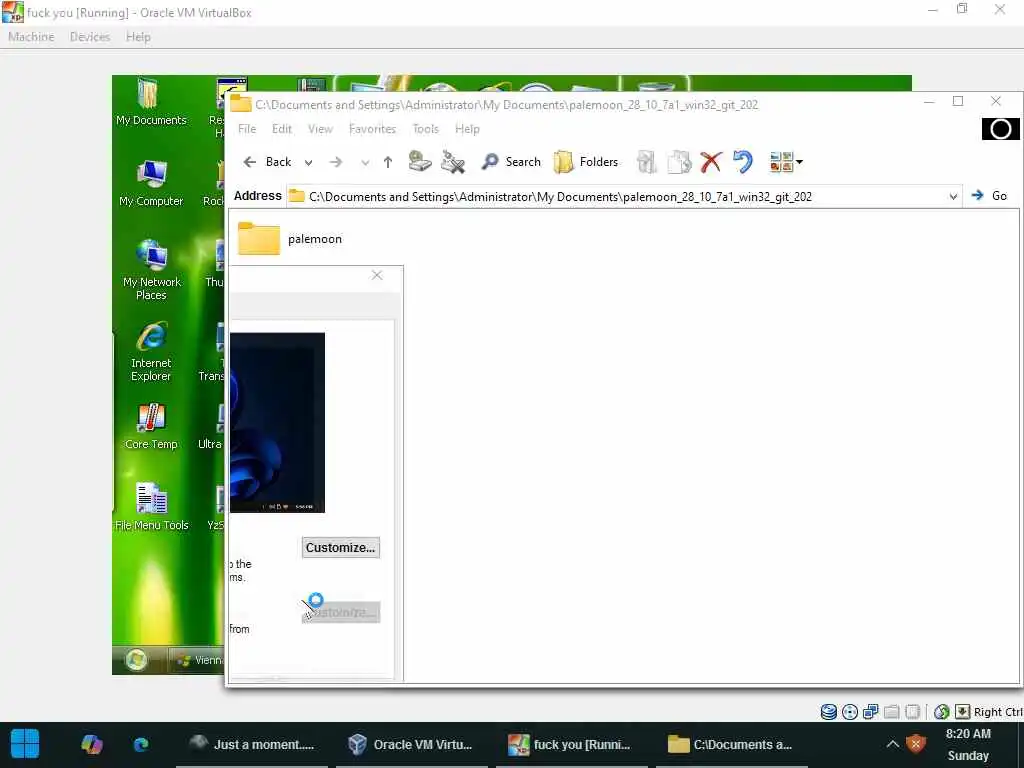Click the Copy To toolbar icon
Viewport: 1024px width, 768px height.
[x=679, y=162]
